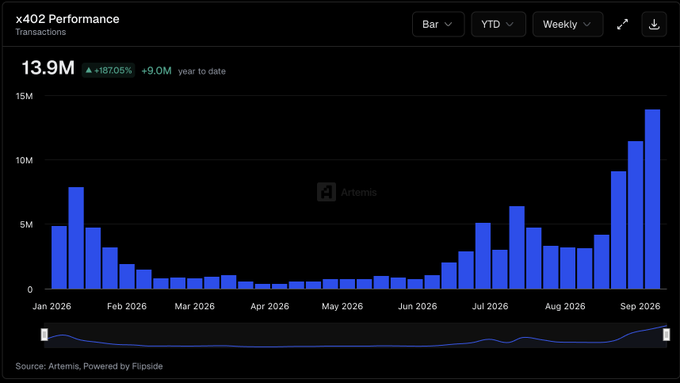Click the 13.9M total value
The width and height of the screenshot is (680, 383).
(x=48, y=68)
